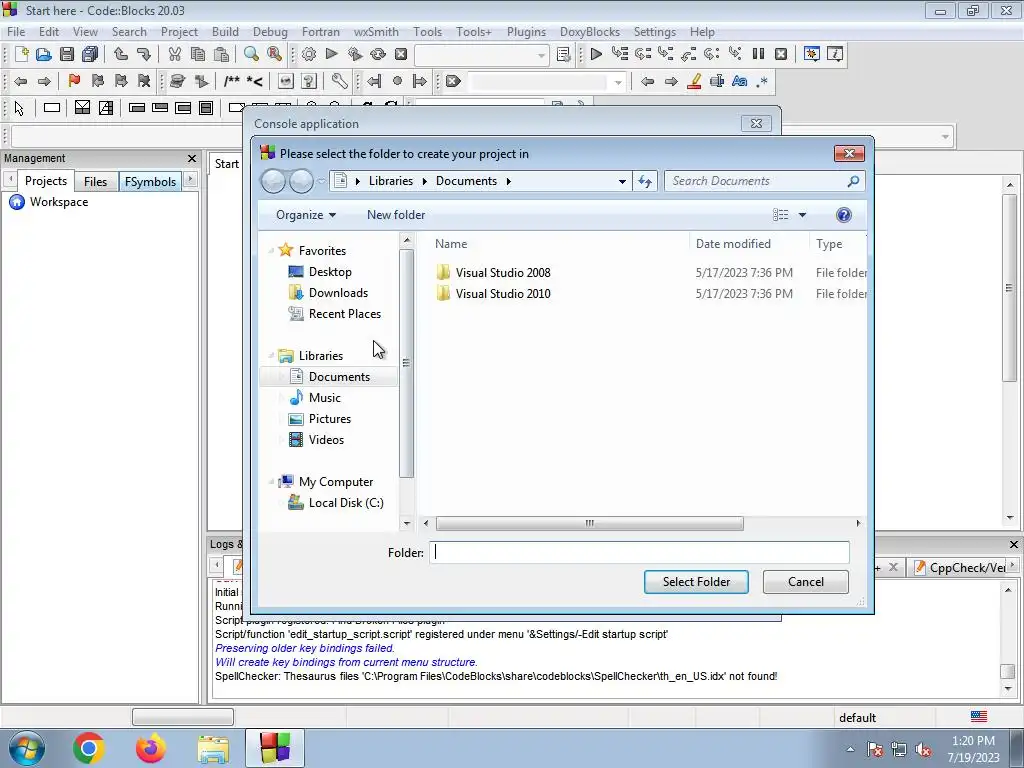The image size is (1024, 768).
Task: Click the Find magnifier icon
Action: (251, 54)
